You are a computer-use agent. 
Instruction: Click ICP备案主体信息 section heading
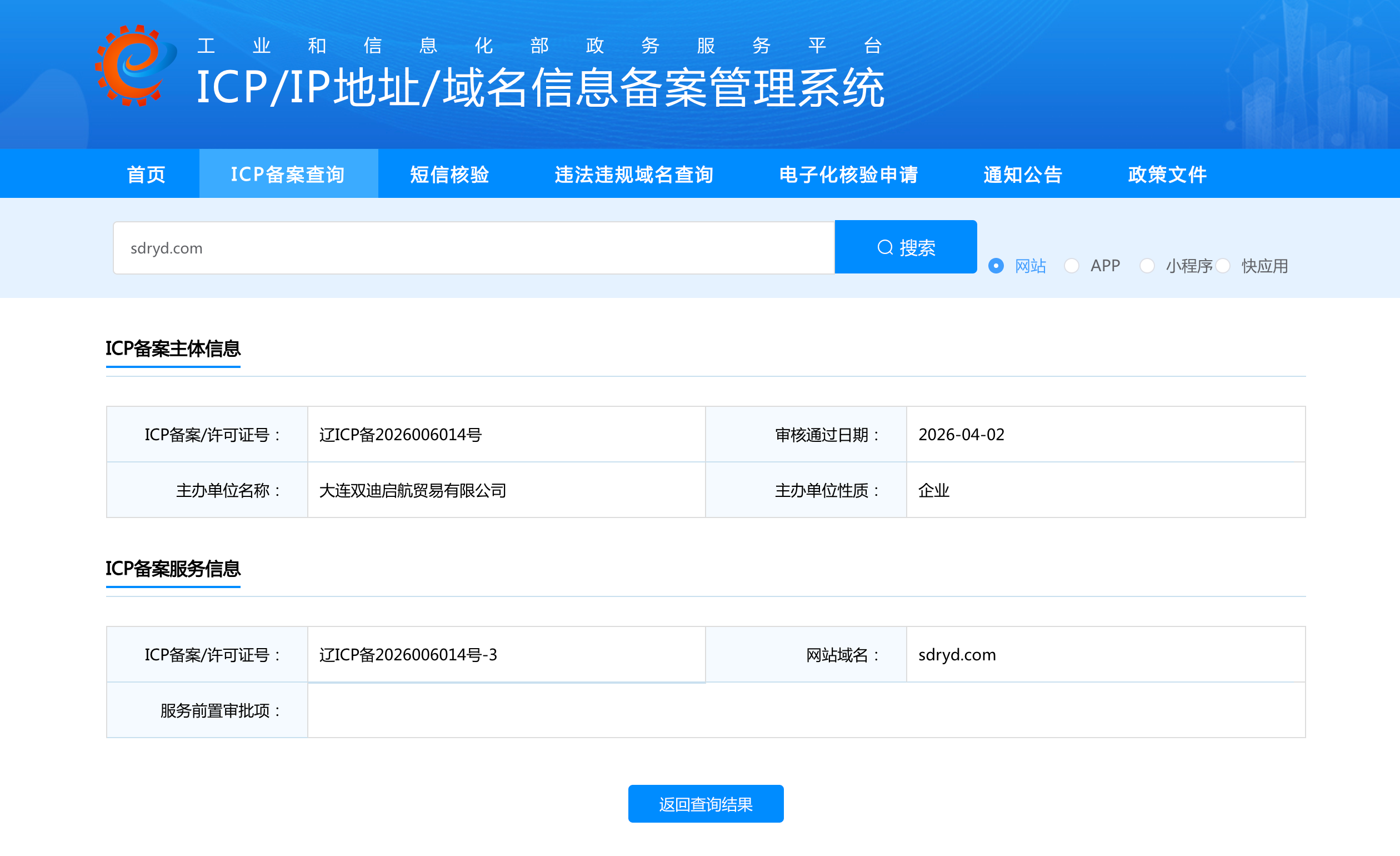click(173, 349)
